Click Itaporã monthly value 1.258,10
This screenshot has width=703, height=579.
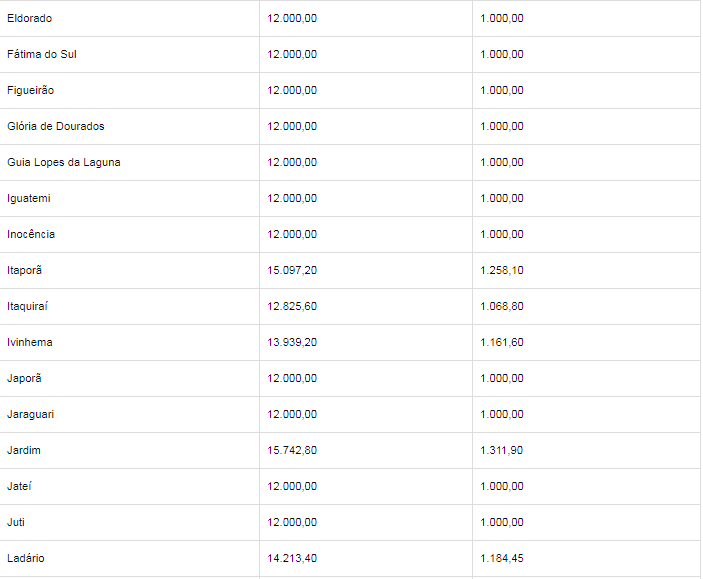point(501,270)
